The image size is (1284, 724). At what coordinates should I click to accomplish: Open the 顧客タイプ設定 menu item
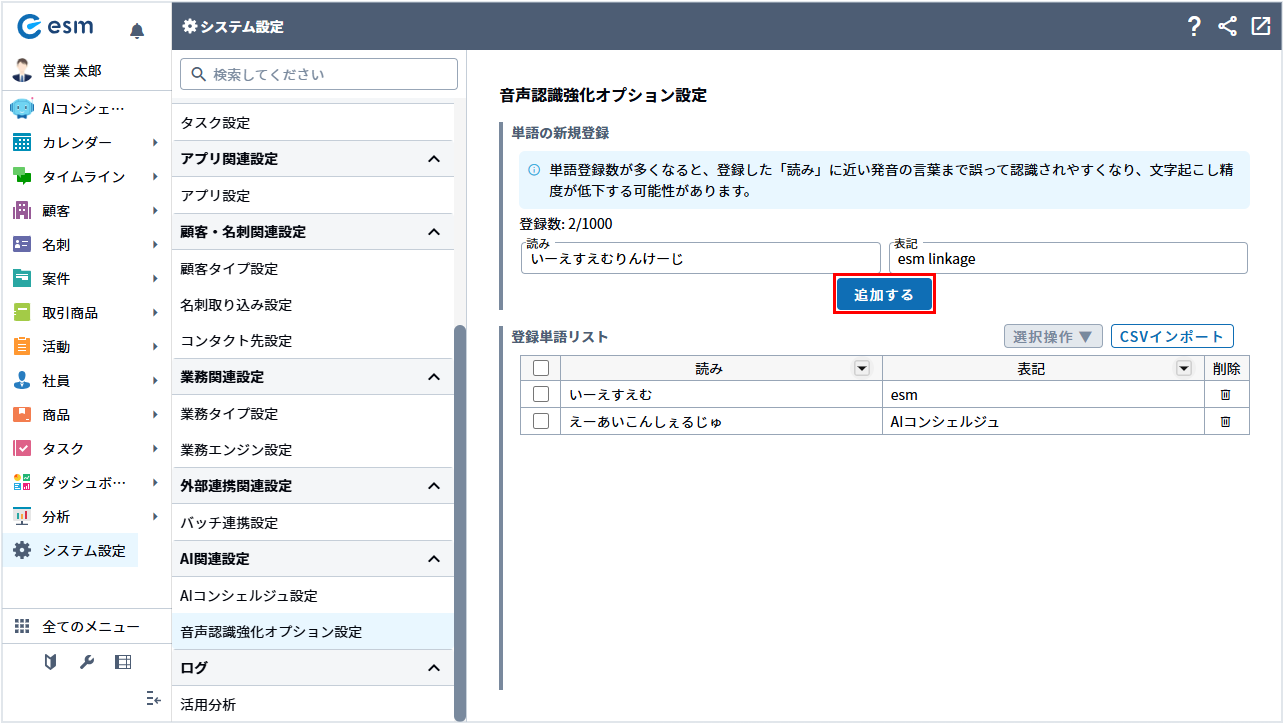229,269
